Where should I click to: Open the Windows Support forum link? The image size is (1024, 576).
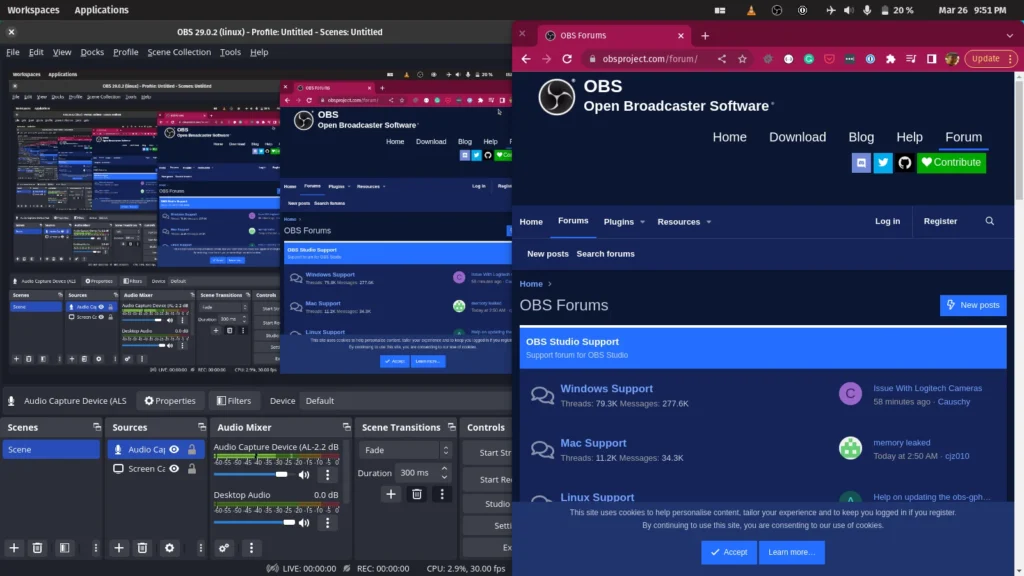pos(606,389)
